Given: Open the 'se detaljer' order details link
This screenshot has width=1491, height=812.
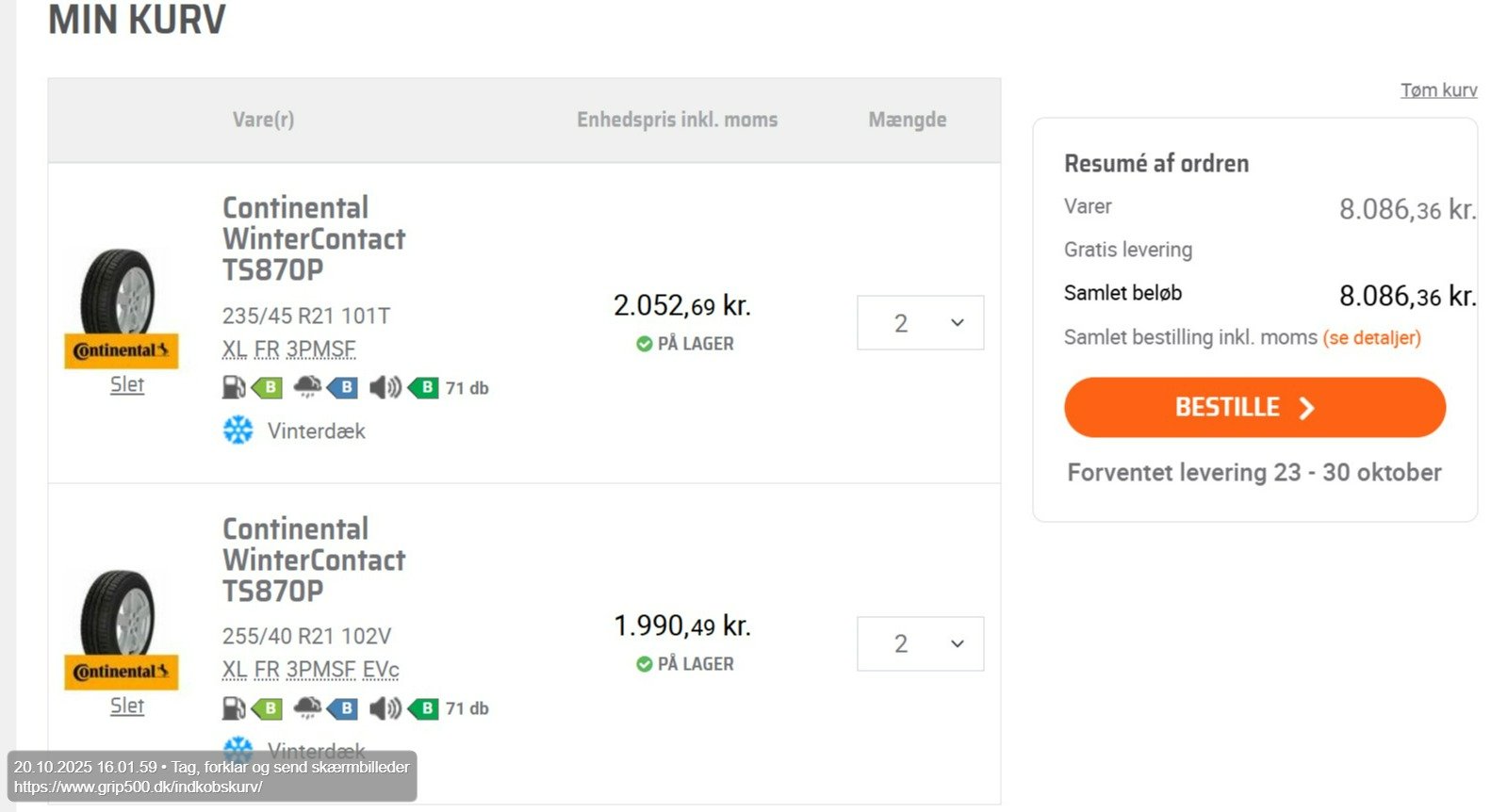Looking at the screenshot, I should [x=1371, y=337].
